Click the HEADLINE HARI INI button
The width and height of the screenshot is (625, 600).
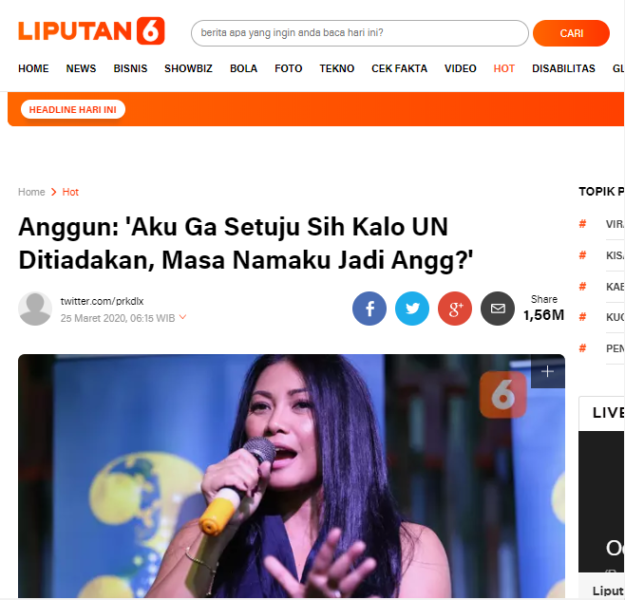coord(73,110)
